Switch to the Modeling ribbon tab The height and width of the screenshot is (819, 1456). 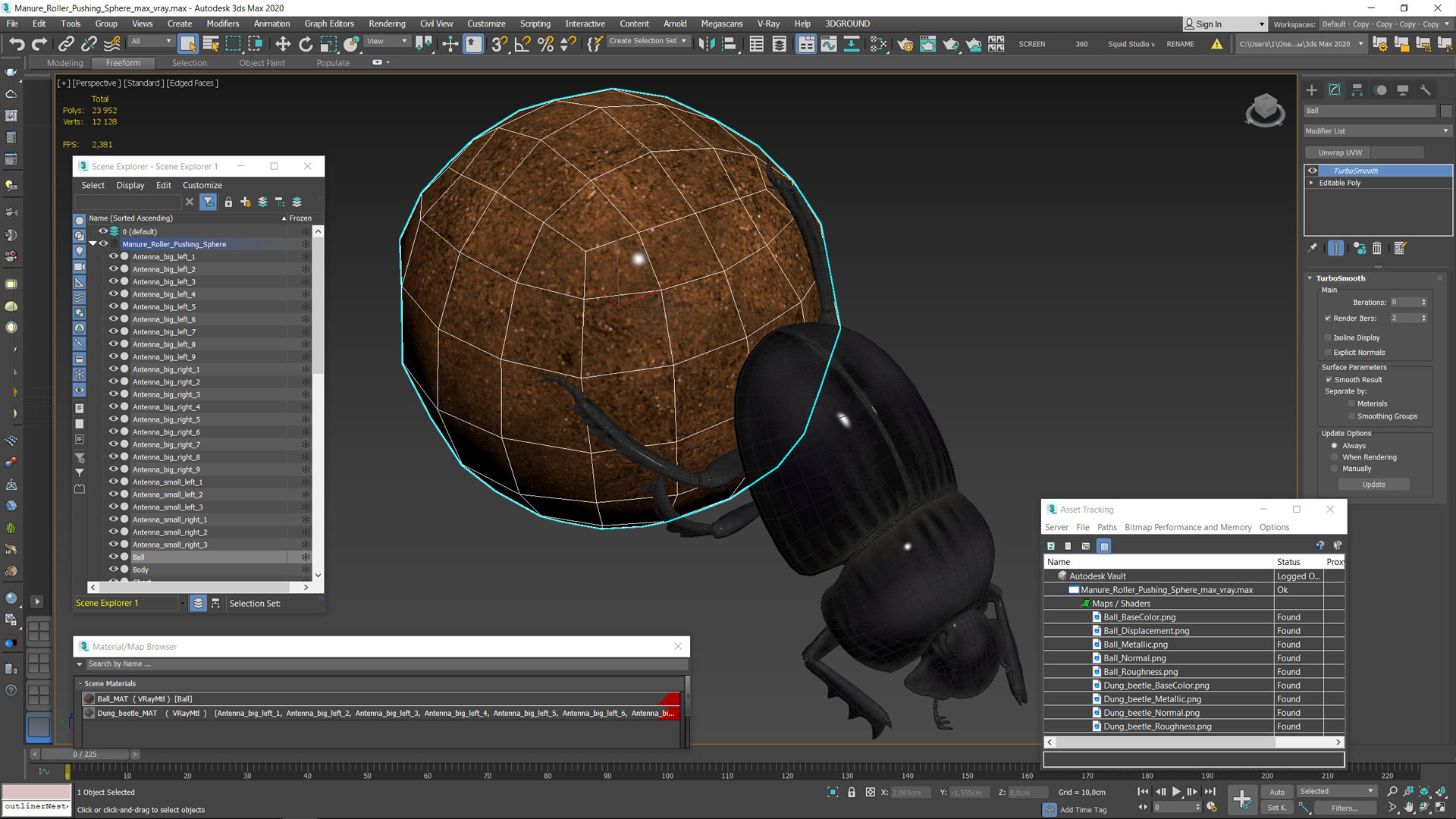coord(64,63)
